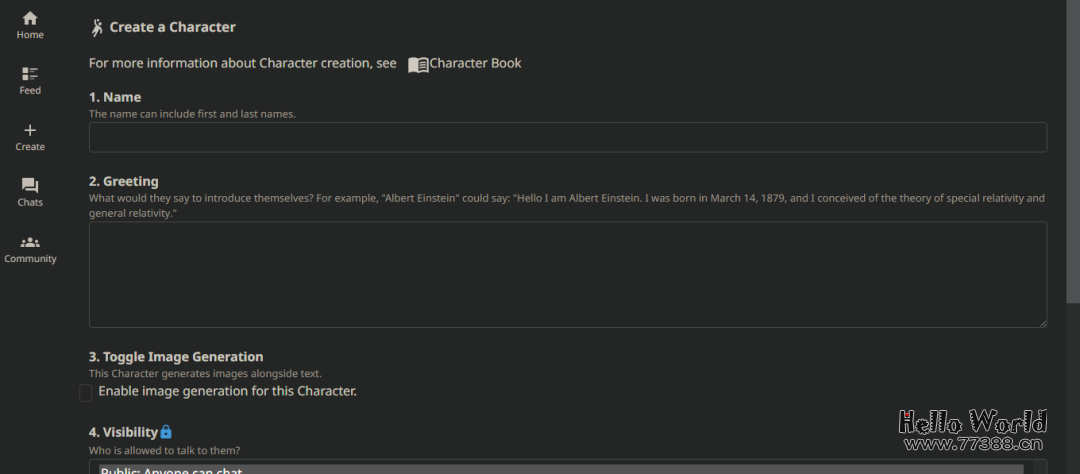Click the character figure icon in page title
1080x474 pixels.
click(x=97, y=28)
